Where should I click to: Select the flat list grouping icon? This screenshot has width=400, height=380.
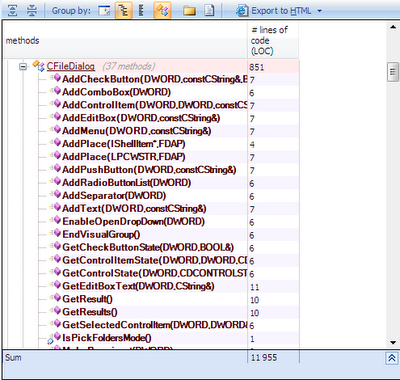(141, 11)
